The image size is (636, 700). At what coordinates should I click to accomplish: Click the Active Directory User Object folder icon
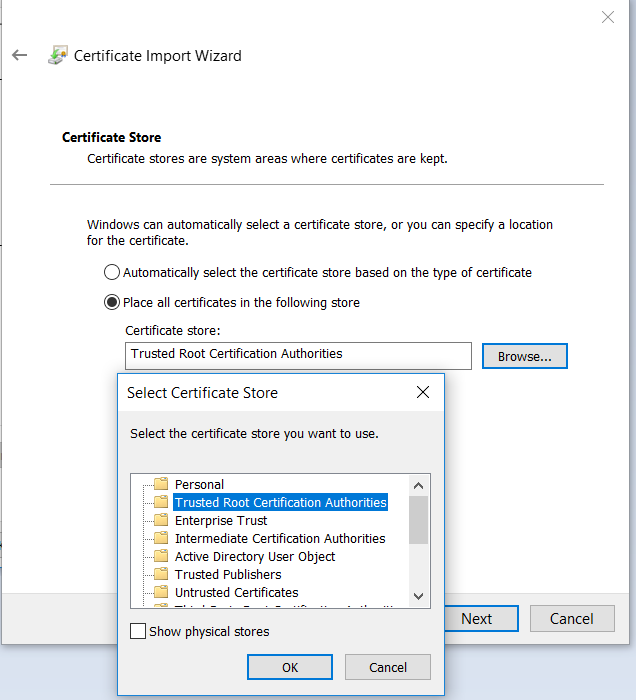click(x=160, y=557)
